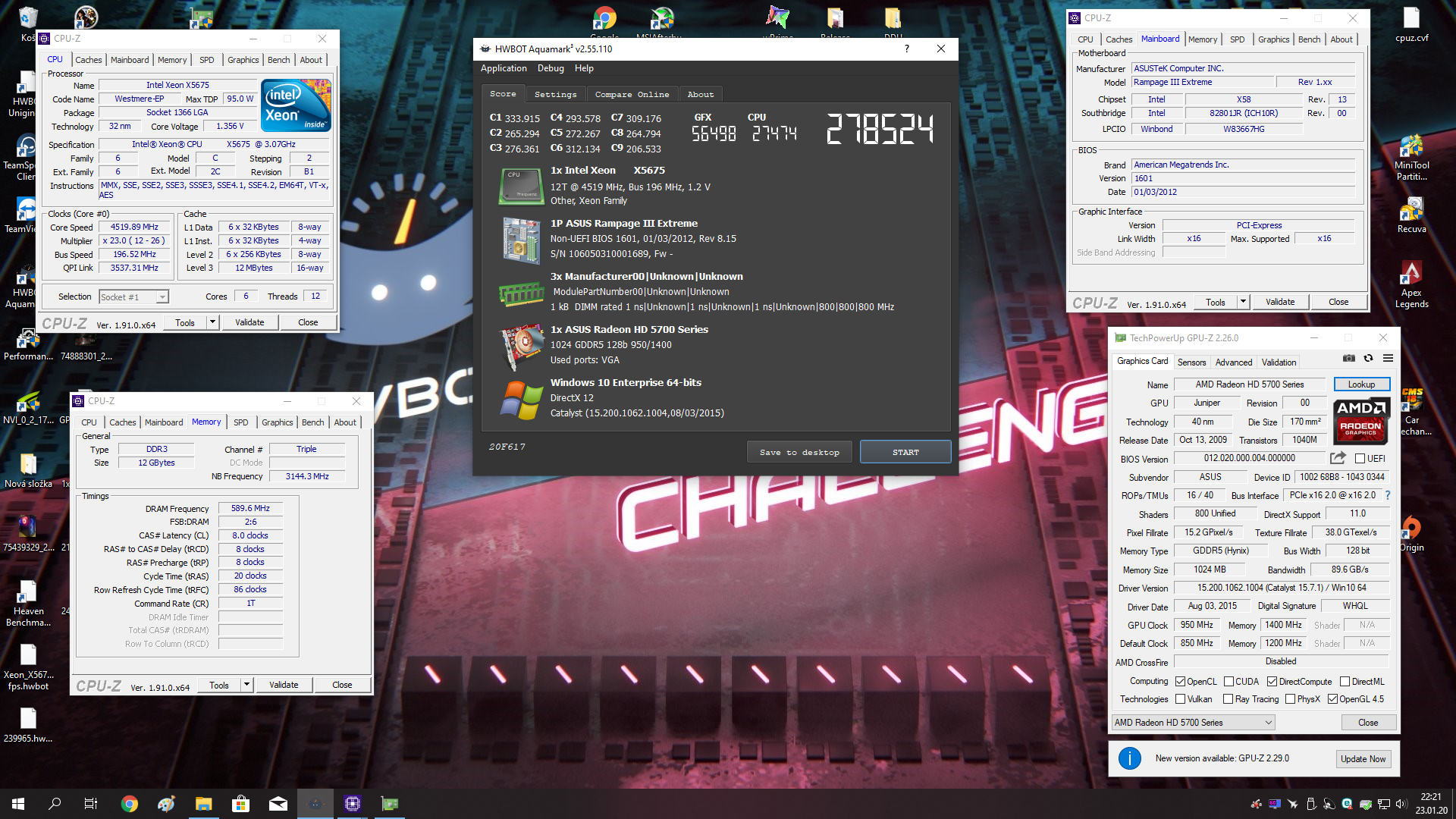Open the GPU-Z hamburger menu icon
Viewport: 1456px width, 819px height.
pyautogui.click(x=1388, y=358)
